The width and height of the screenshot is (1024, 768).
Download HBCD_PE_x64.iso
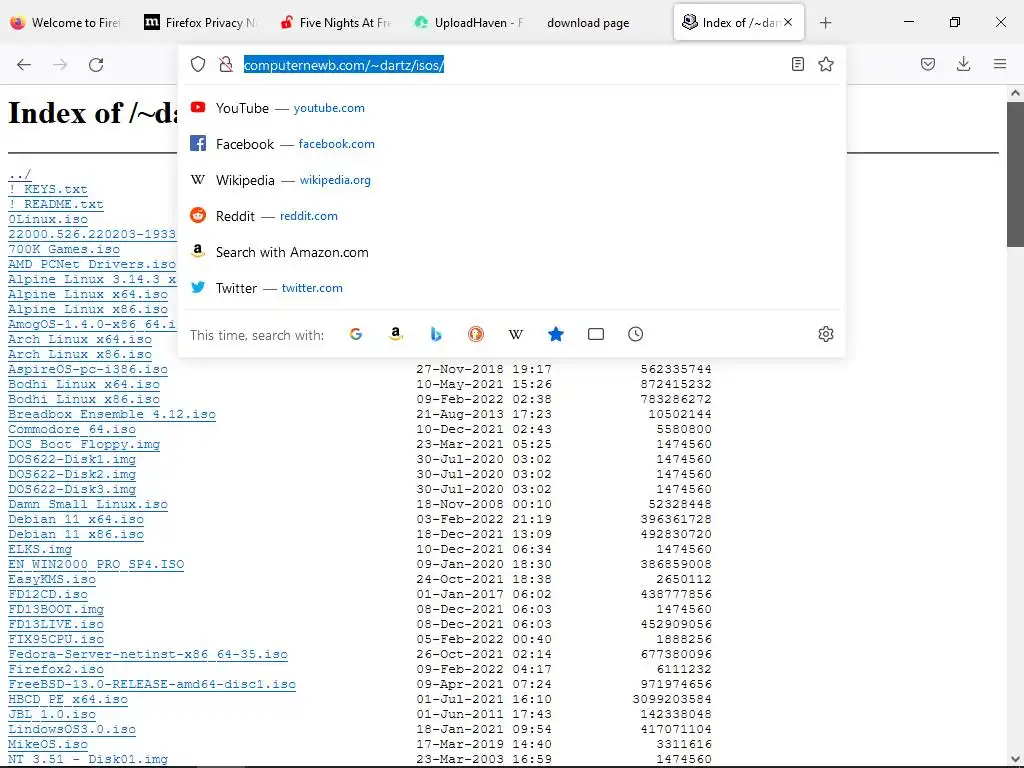(68, 700)
